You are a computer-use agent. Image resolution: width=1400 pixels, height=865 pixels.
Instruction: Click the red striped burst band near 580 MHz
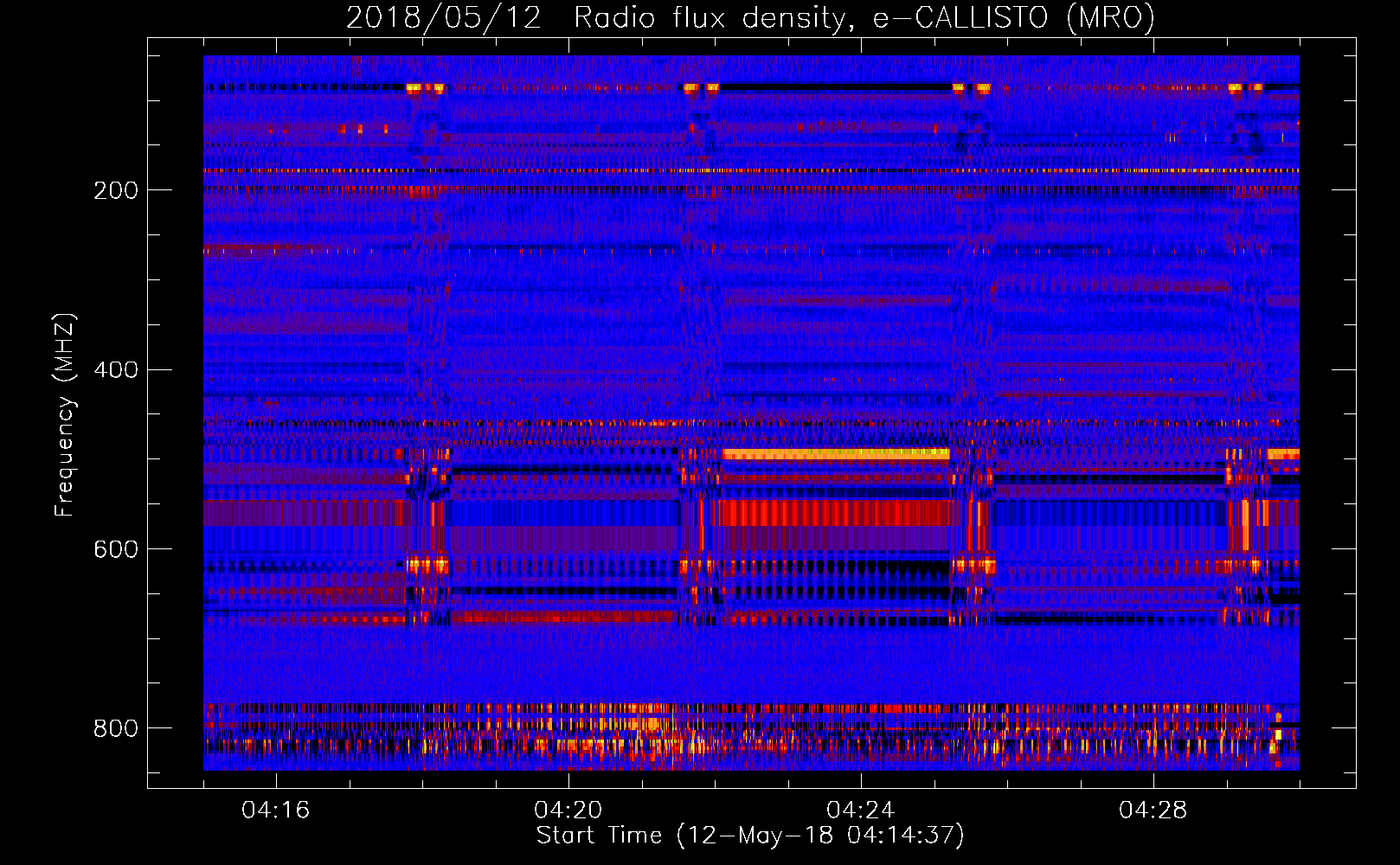(836, 513)
